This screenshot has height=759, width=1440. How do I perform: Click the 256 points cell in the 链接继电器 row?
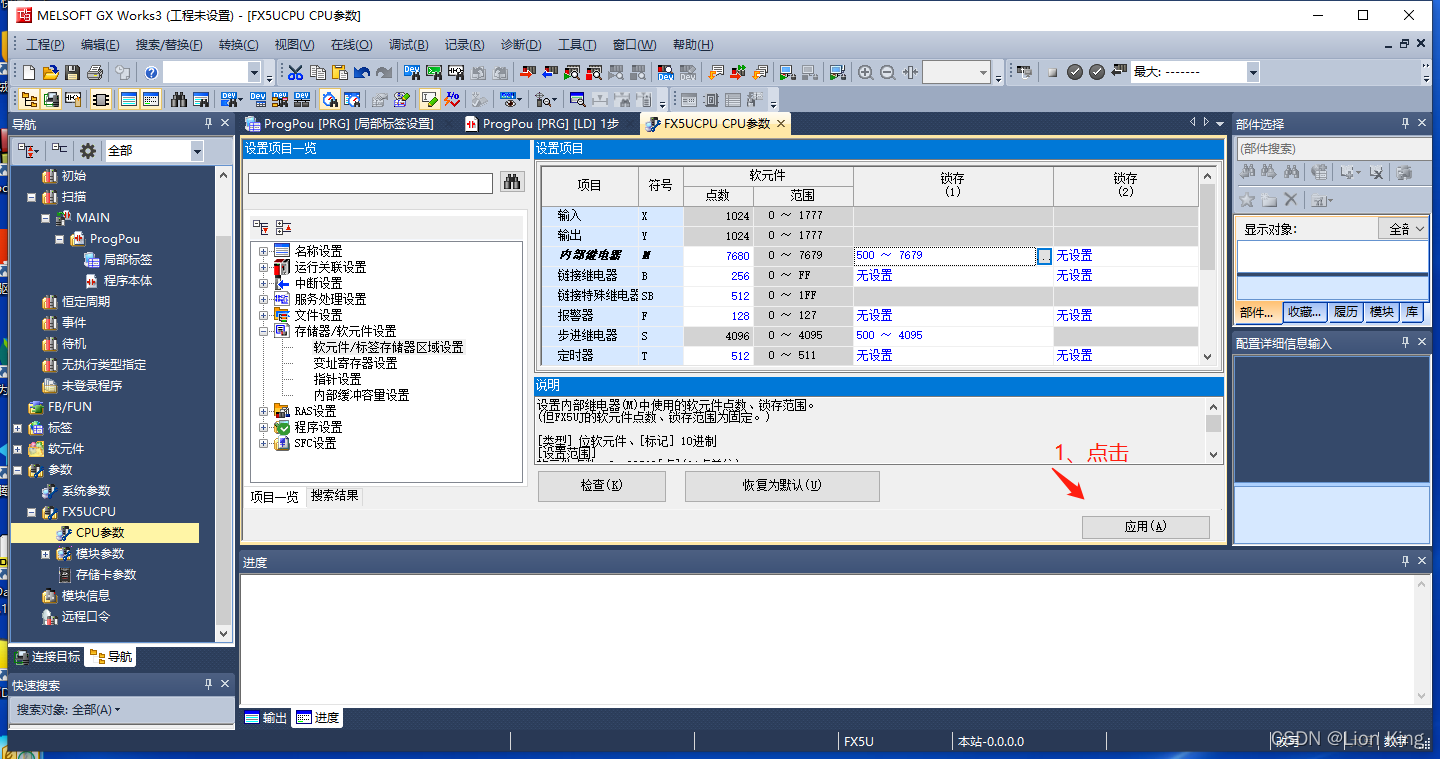(x=718, y=276)
